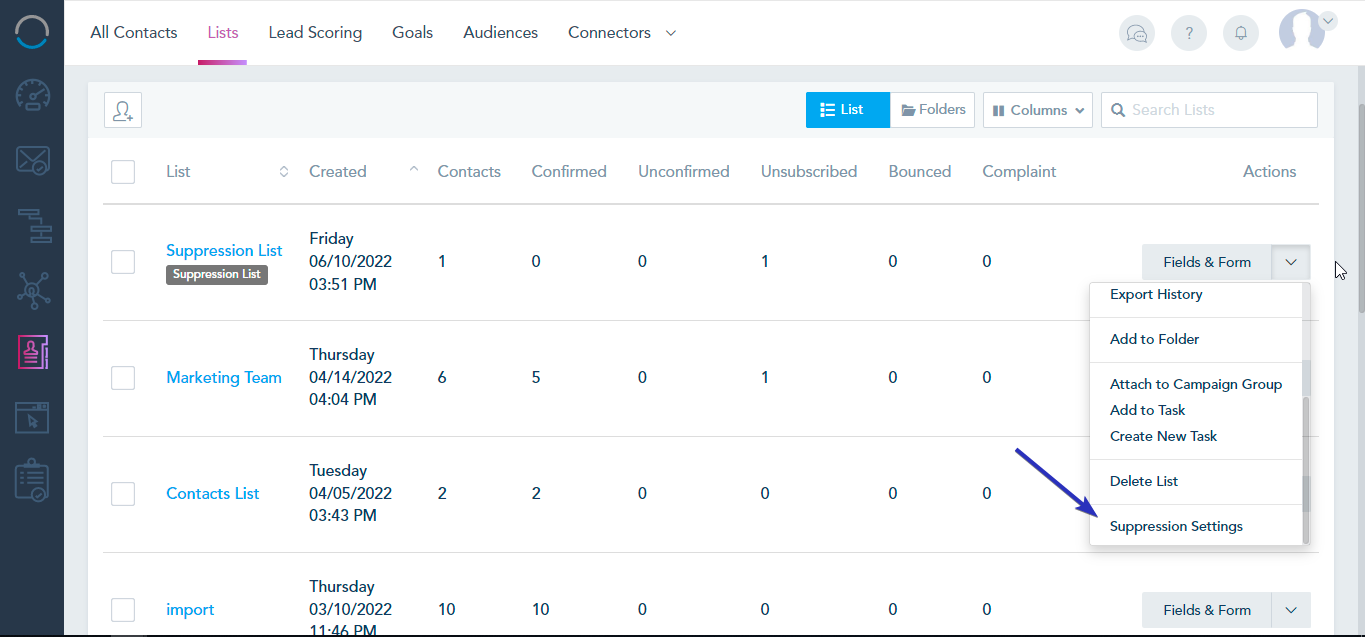1365x637 pixels.
Task: Expand the Connectors menu
Action: pos(622,33)
